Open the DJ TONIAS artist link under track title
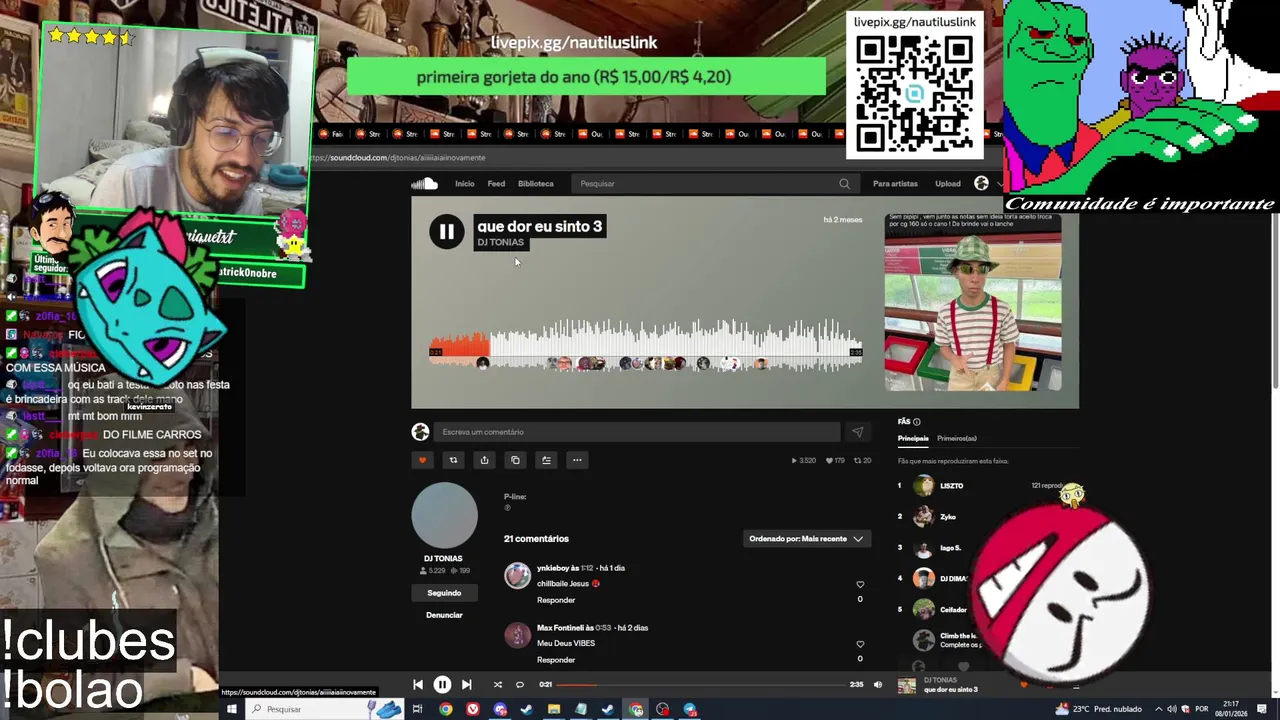The height and width of the screenshot is (720, 1280). click(x=500, y=242)
